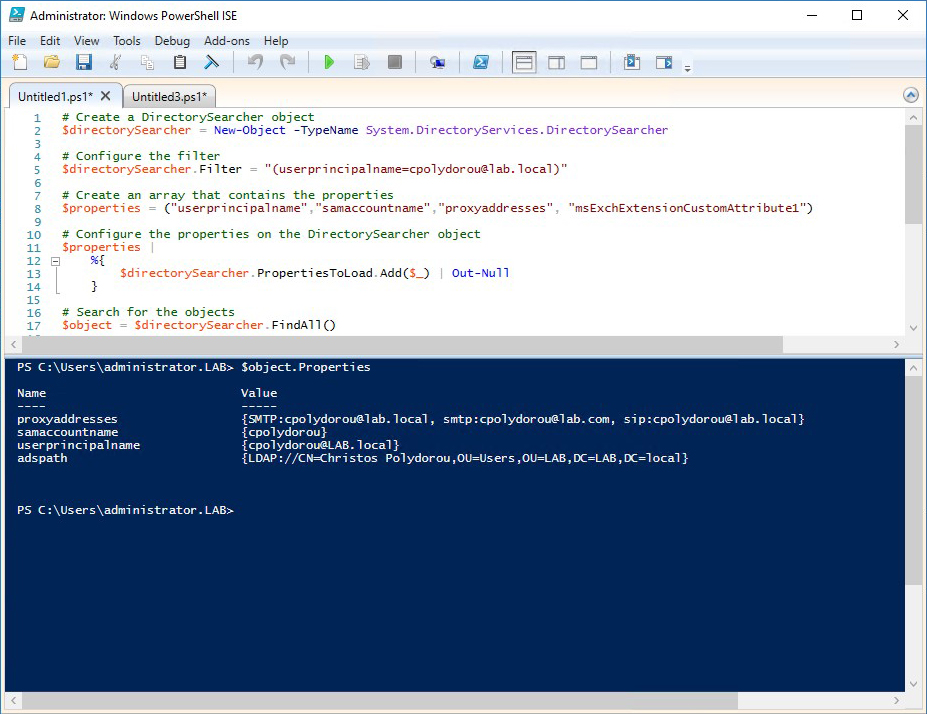Run selection toolbar icon
927x714 pixels.
(x=362, y=62)
